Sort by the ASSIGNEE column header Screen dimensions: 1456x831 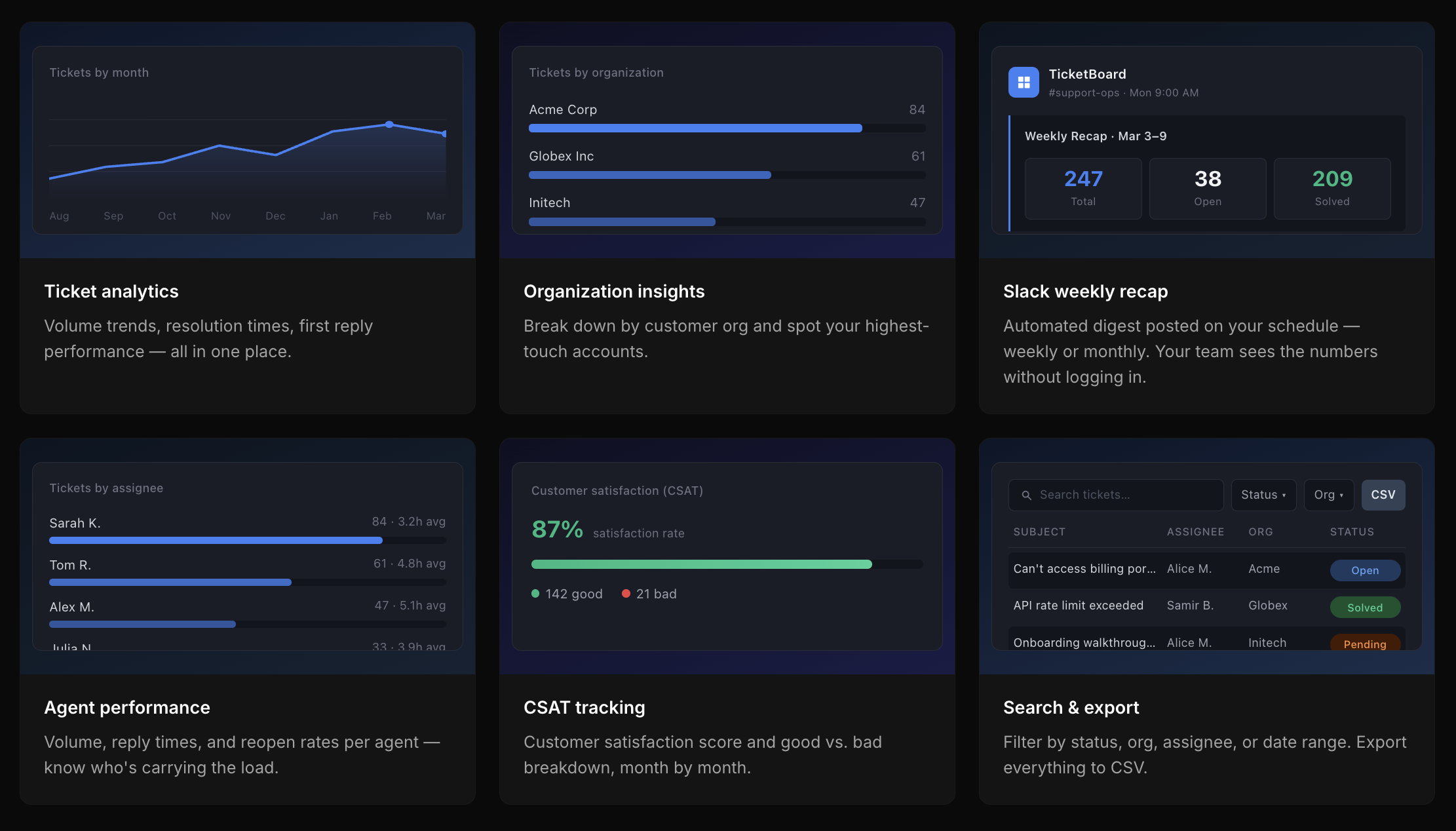click(x=1195, y=532)
